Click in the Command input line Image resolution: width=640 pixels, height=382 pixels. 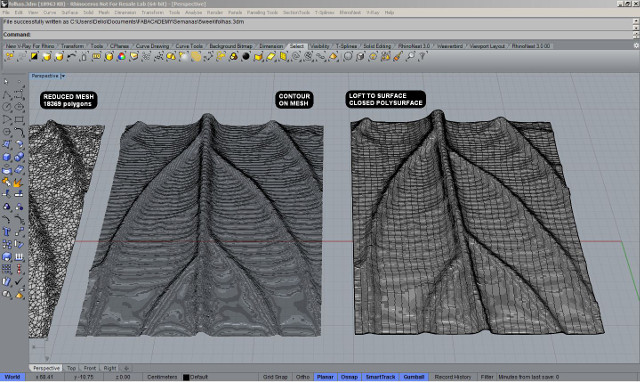click(317, 35)
